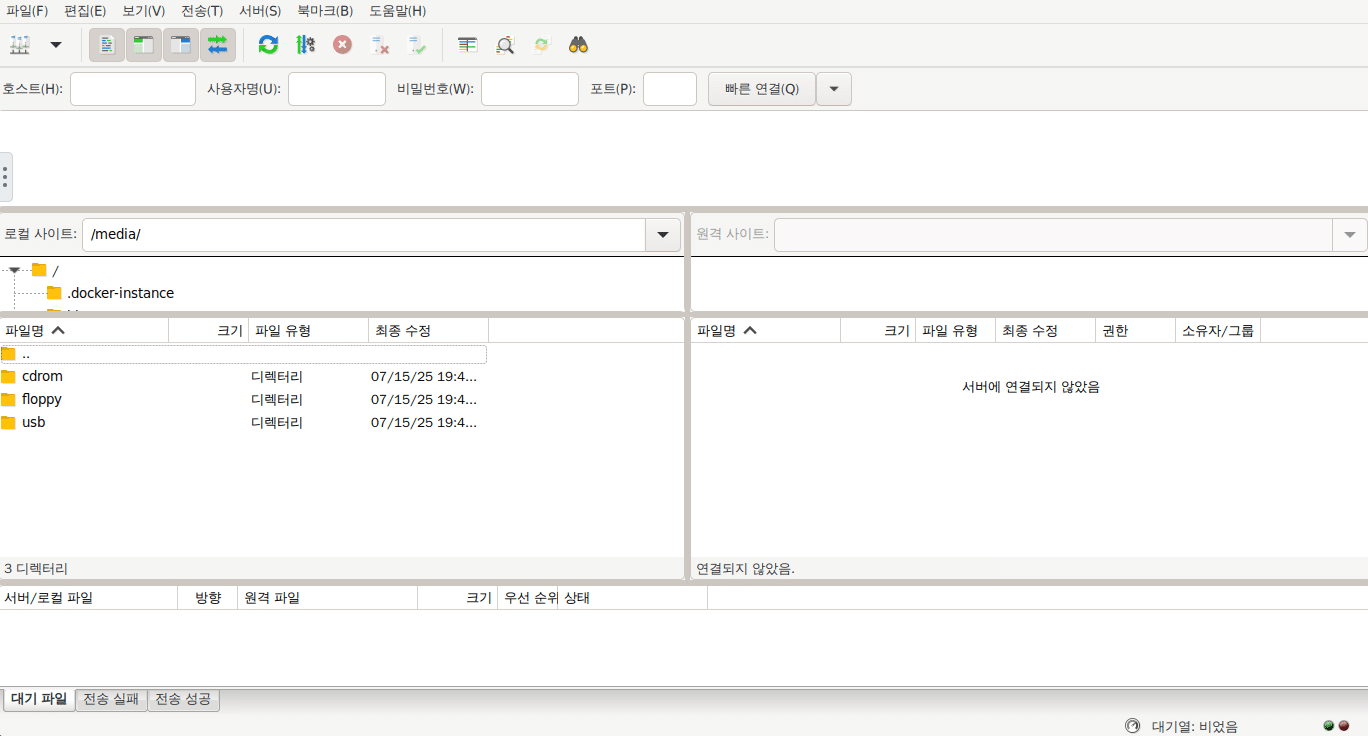Open the 서버(S) menu
1368x736 pixels.
pyautogui.click(x=260, y=11)
